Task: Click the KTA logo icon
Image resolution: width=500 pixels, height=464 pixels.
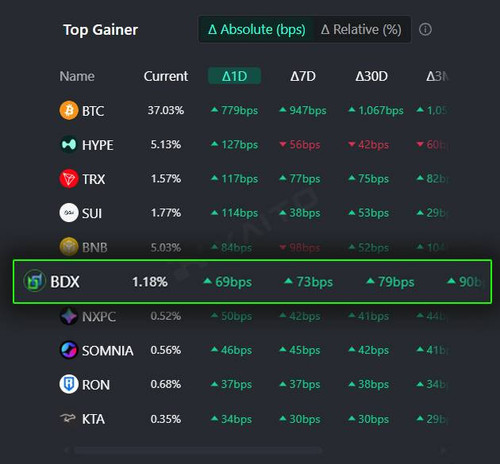Action: pos(68,418)
